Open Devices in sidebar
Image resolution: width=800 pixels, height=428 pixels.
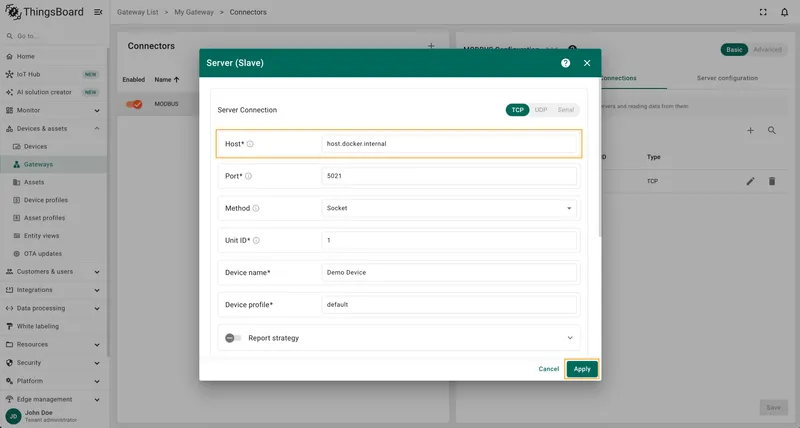pos(54,146)
